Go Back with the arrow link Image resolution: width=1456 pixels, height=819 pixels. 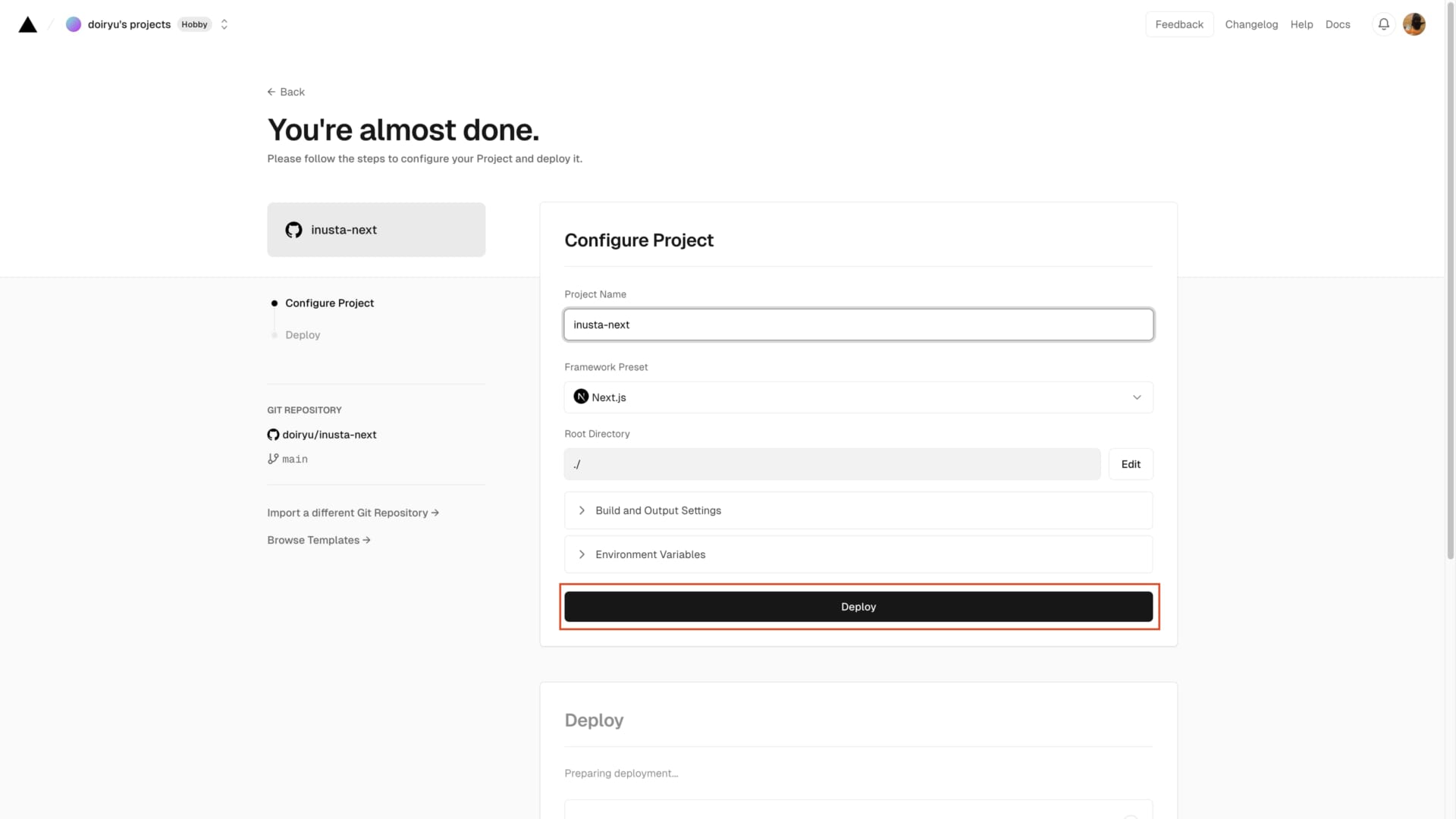click(x=286, y=92)
